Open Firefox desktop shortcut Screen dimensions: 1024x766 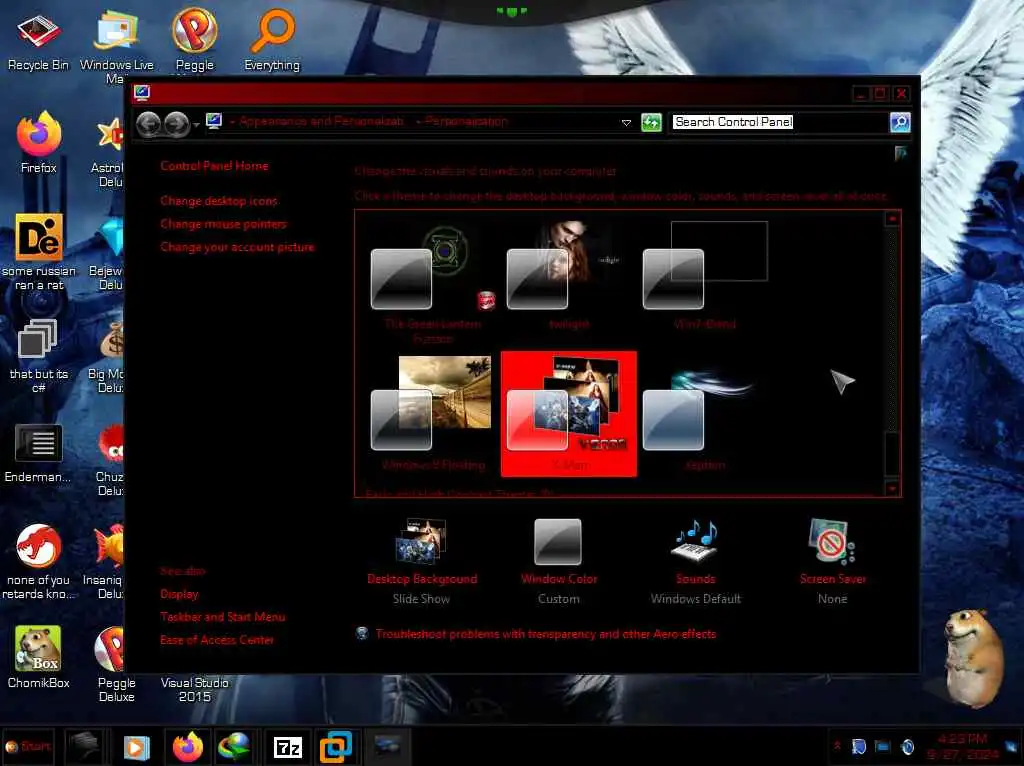39,143
